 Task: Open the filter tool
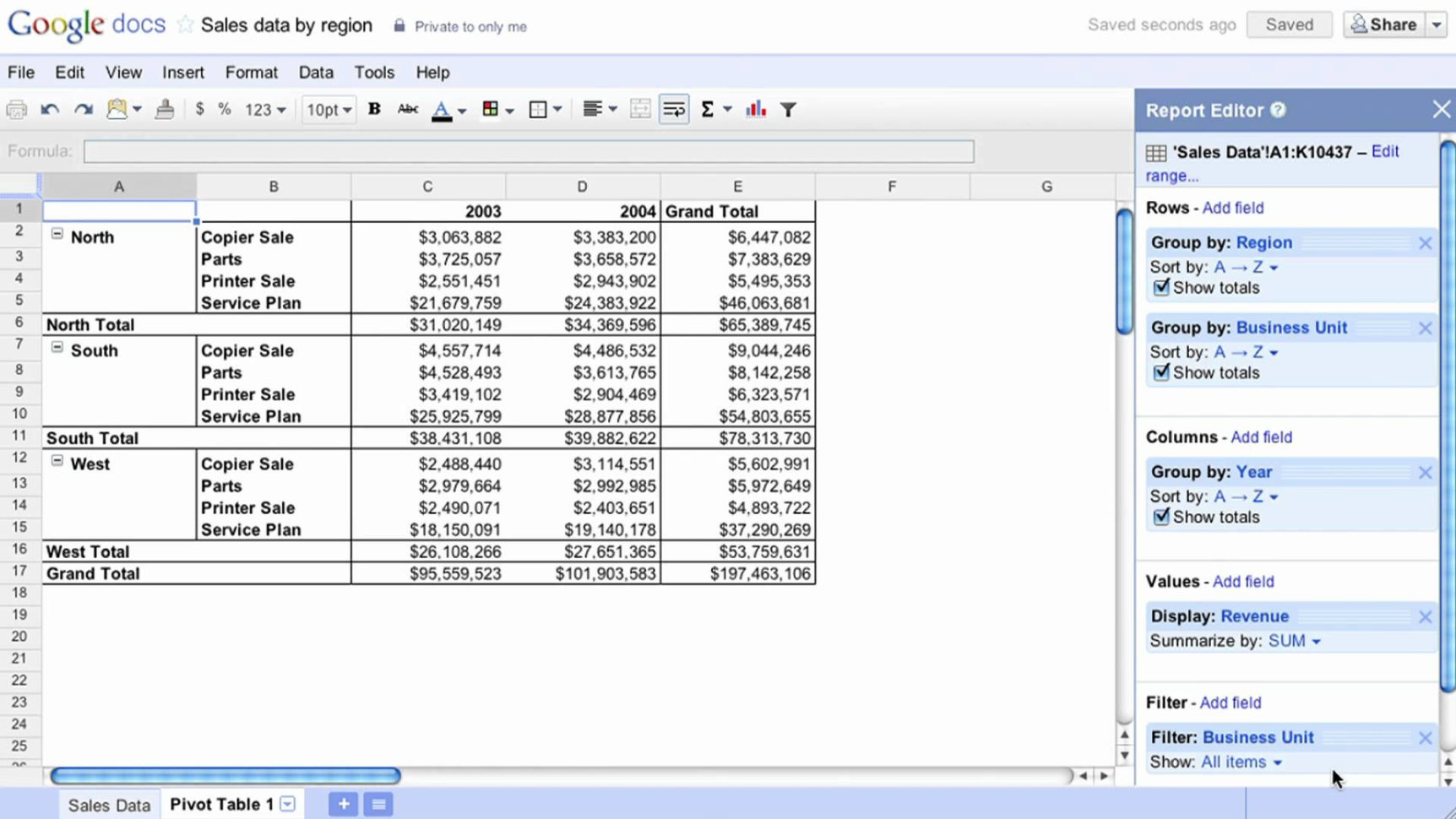(787, 109)
